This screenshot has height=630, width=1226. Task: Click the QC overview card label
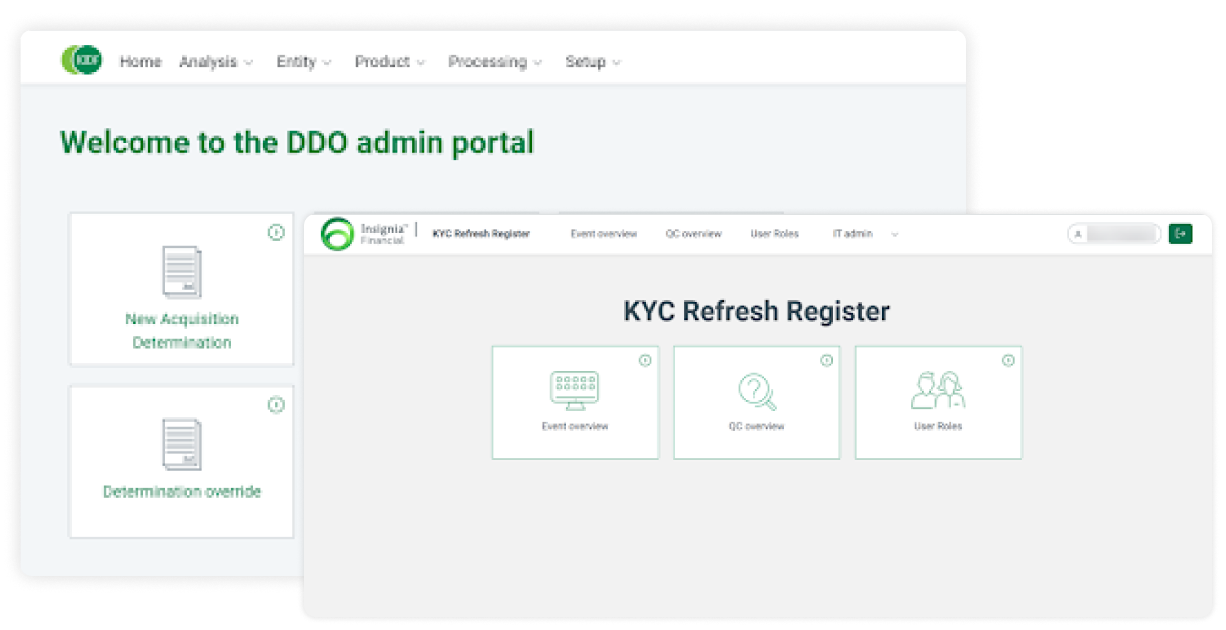click(757, 427)
